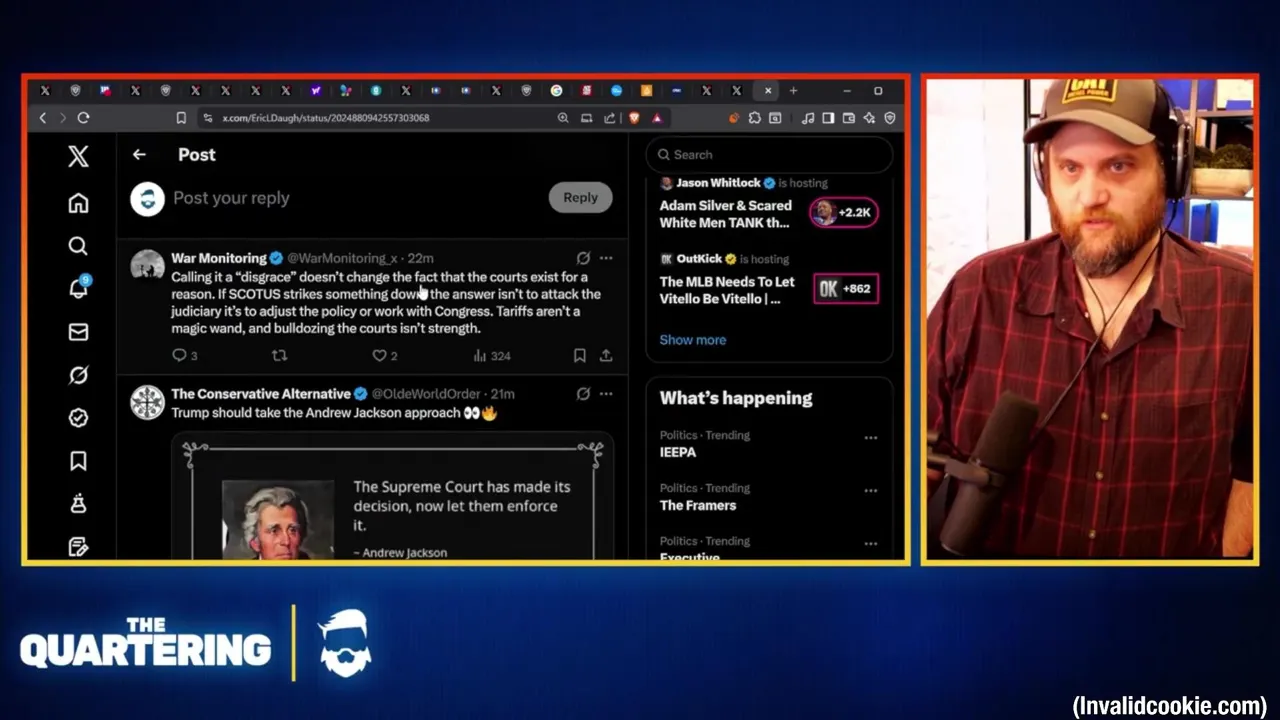Screen dimensions: 1280x720
Task: Open more options on Conservative Alternative post
Action: tap(606, 394)
